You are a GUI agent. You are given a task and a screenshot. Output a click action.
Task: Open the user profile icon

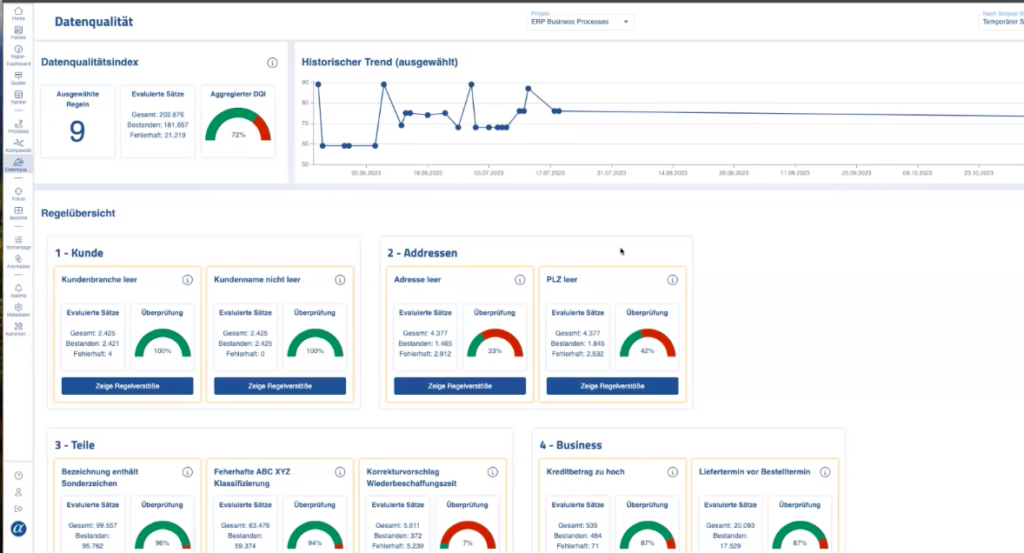(18, 492)
